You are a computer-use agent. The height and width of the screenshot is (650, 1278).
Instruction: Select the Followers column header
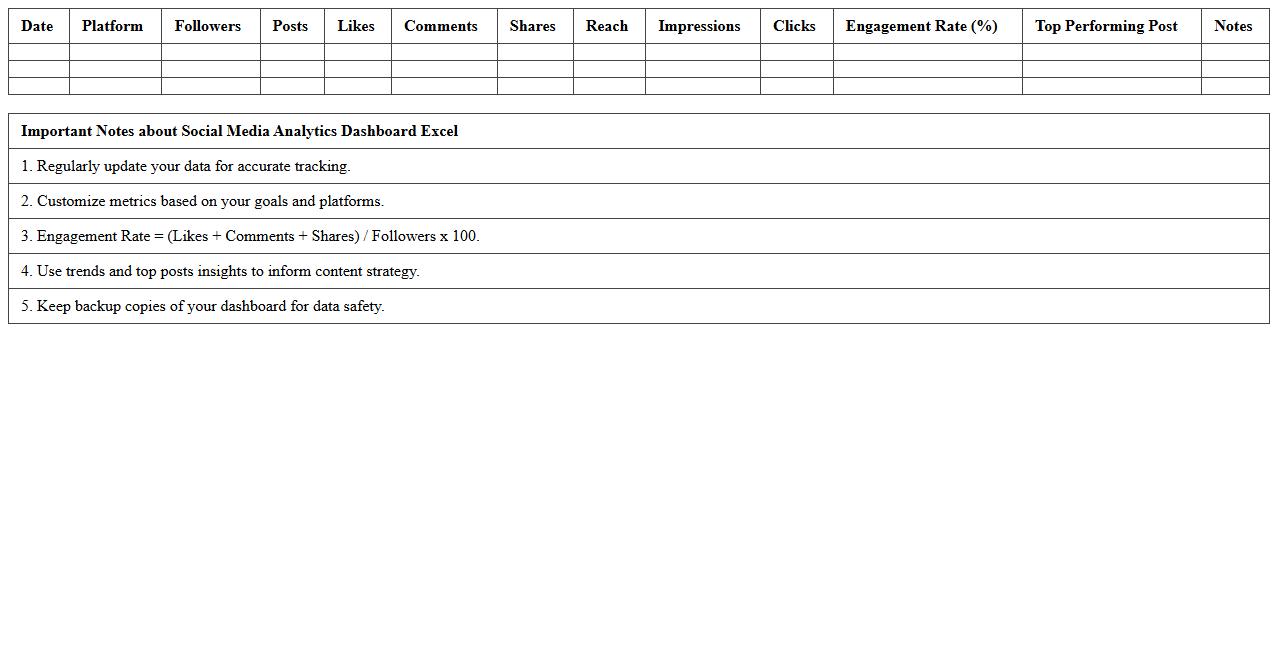[207, 26]
